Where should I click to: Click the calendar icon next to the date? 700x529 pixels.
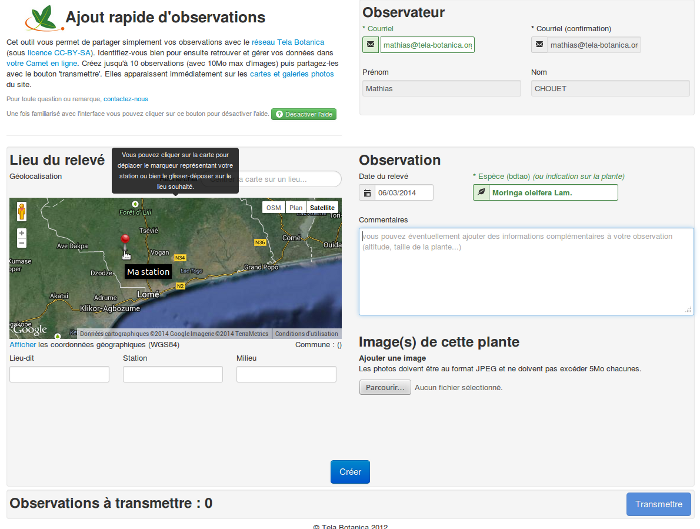(x=367, y=193)
